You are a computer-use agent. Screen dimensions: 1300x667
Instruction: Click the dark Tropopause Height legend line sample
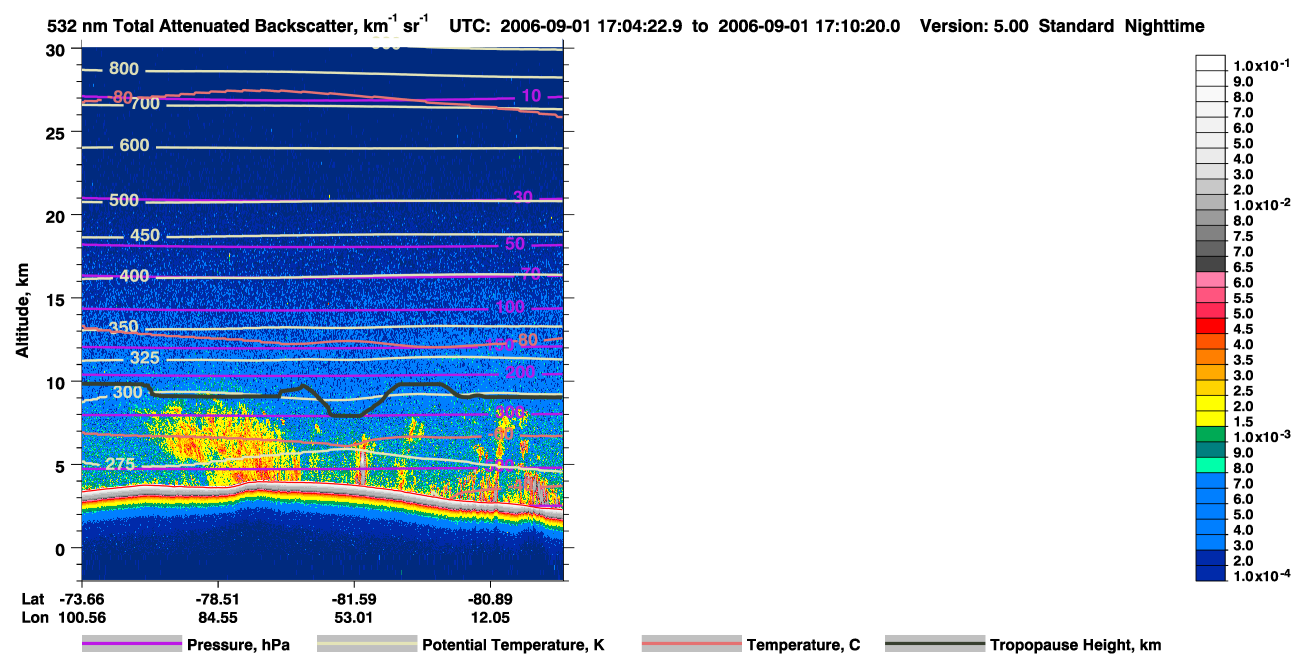[x=935, y=645]
